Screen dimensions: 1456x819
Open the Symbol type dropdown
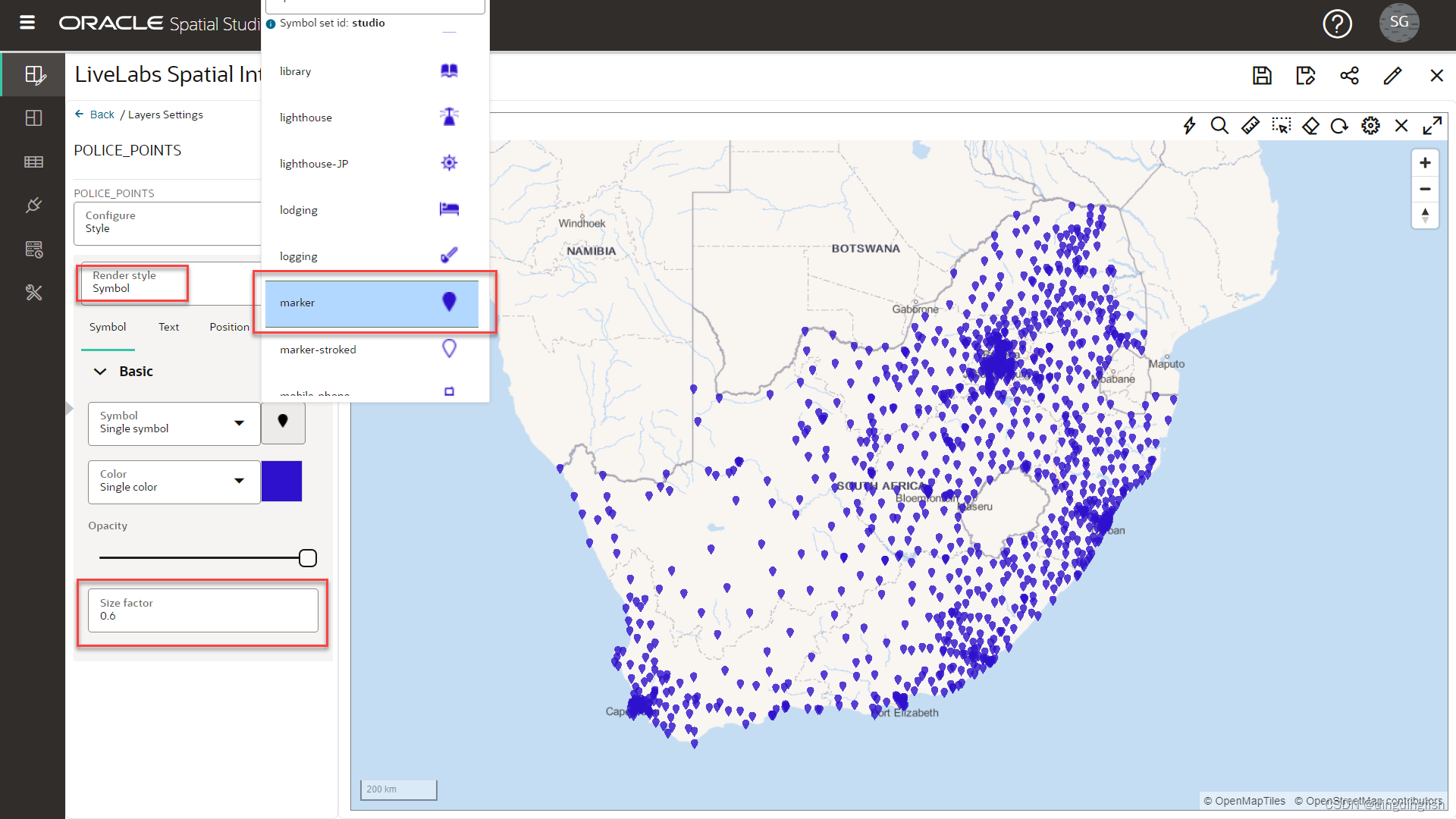click(x=174, y=423)
